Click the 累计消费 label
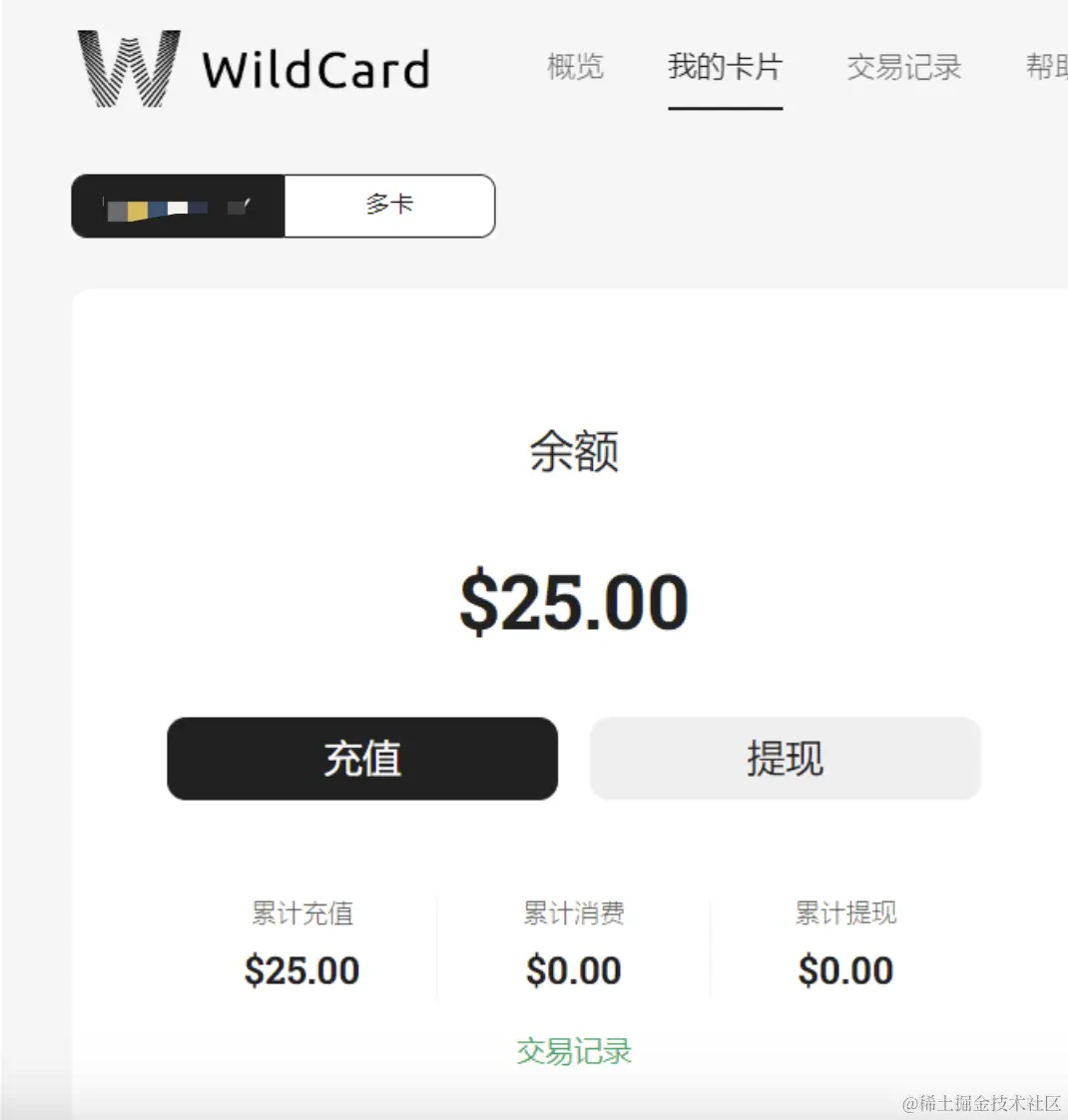This screenshot has height=1120, width=1068. (x=574, y=912)
